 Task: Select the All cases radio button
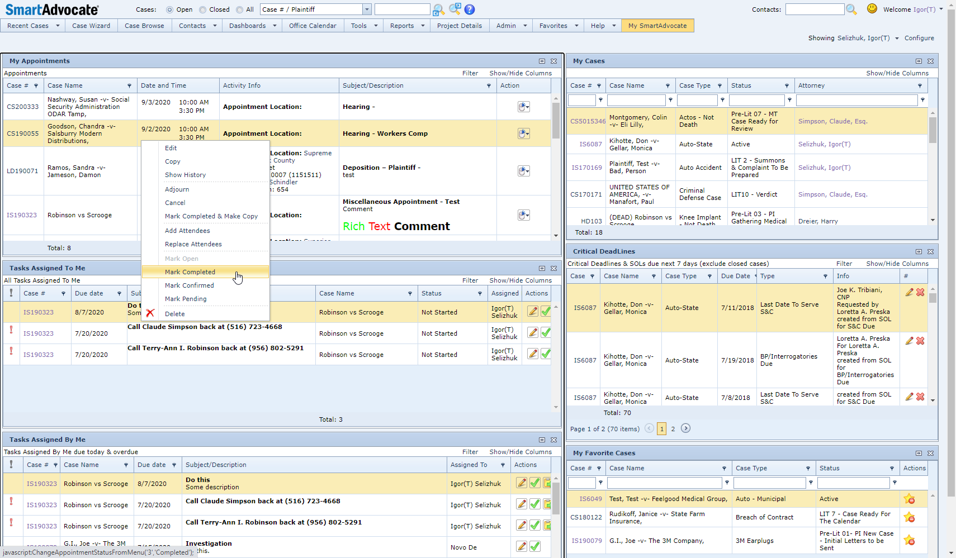[x=240, y=10]
